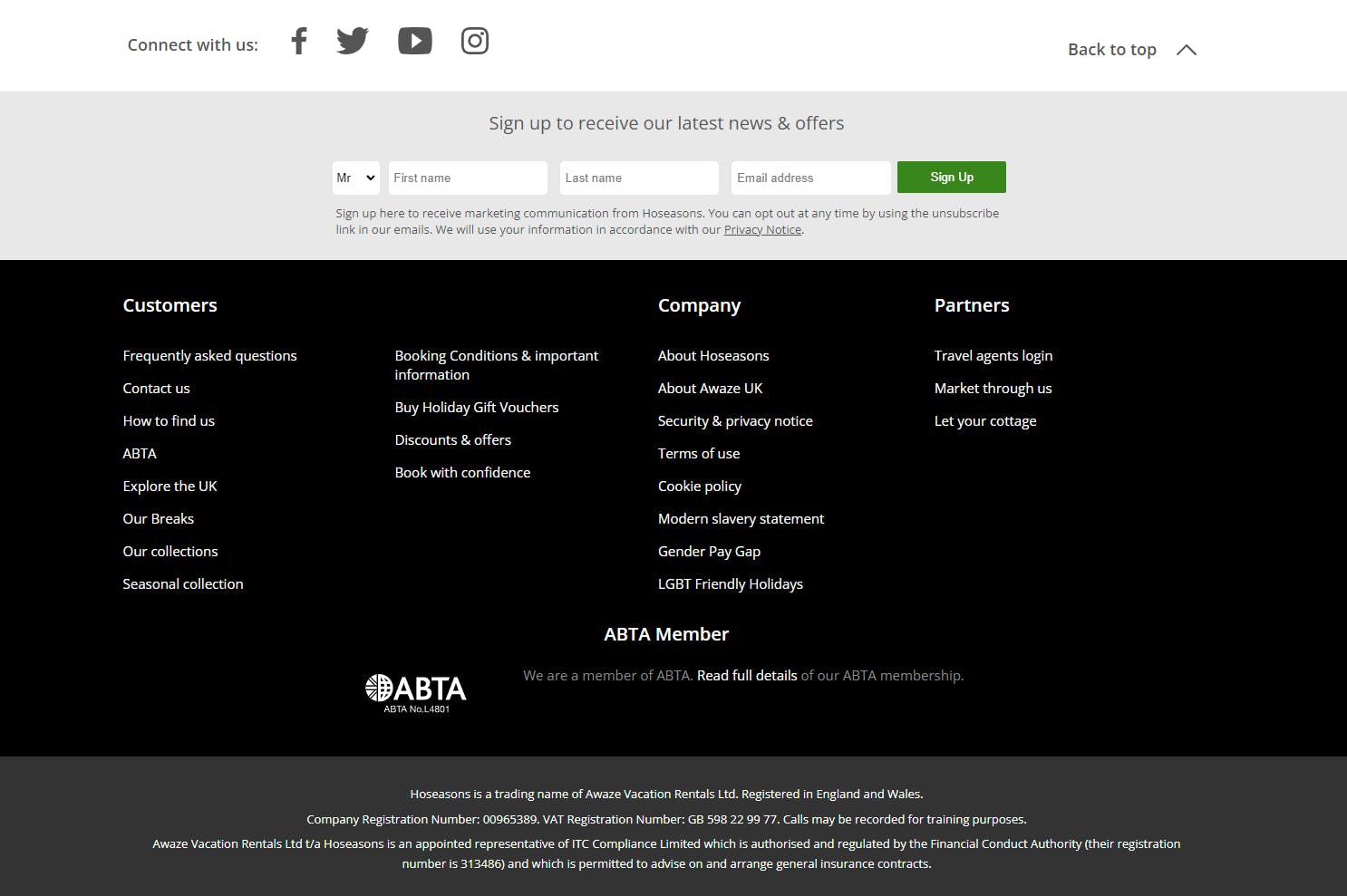Open Booking Conditions & important information

pos(497,365)
